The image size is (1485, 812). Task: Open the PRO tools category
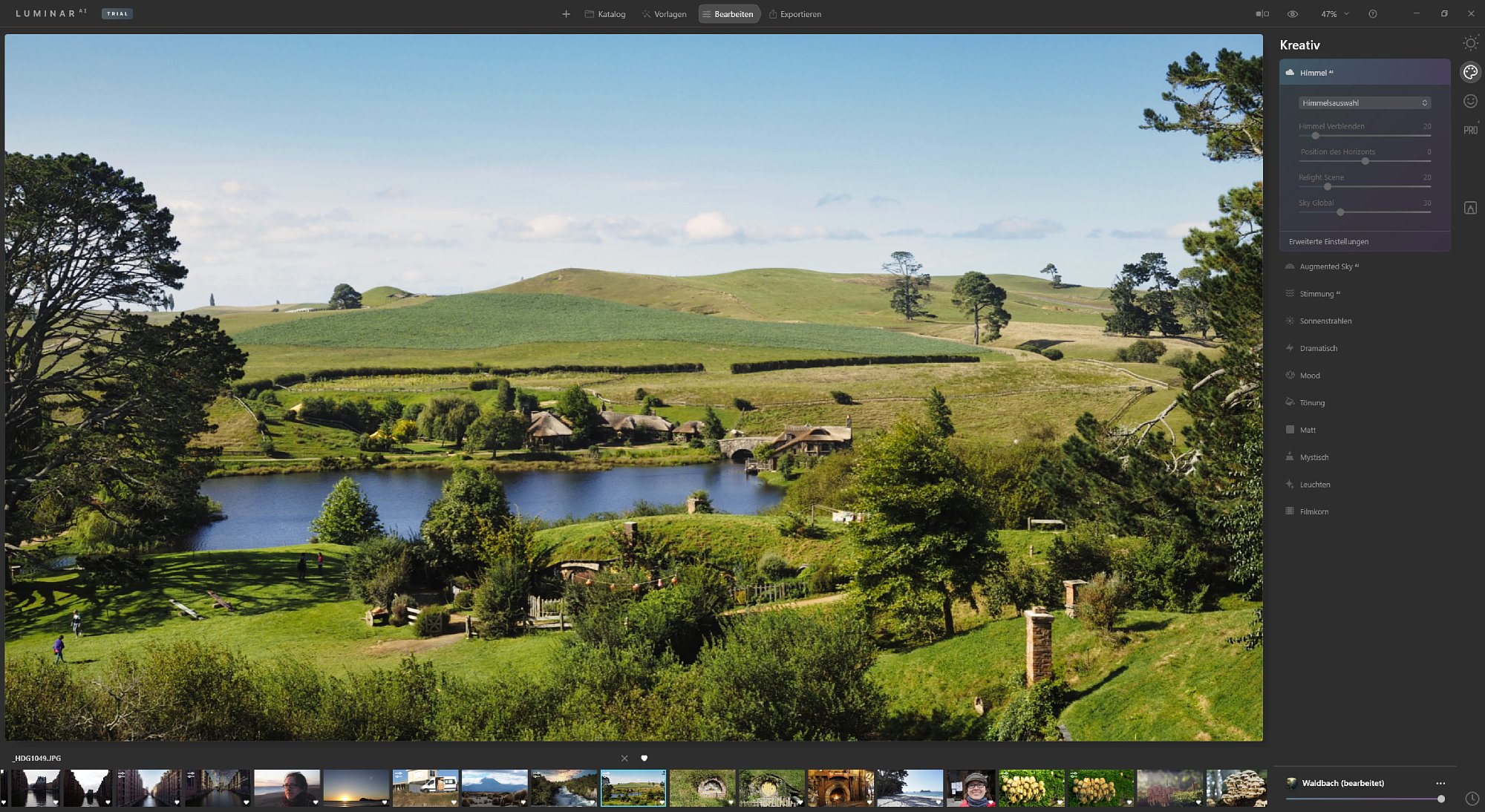(x=1470, y=130)
